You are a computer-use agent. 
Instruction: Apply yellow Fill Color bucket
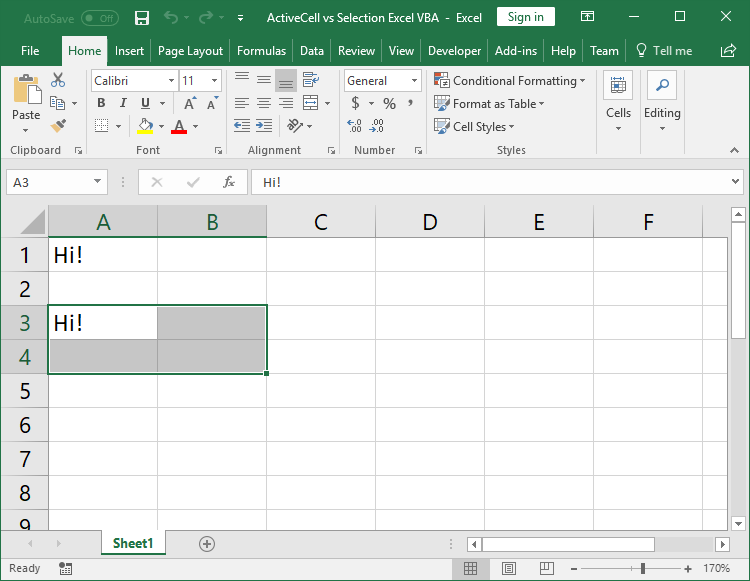145,126
